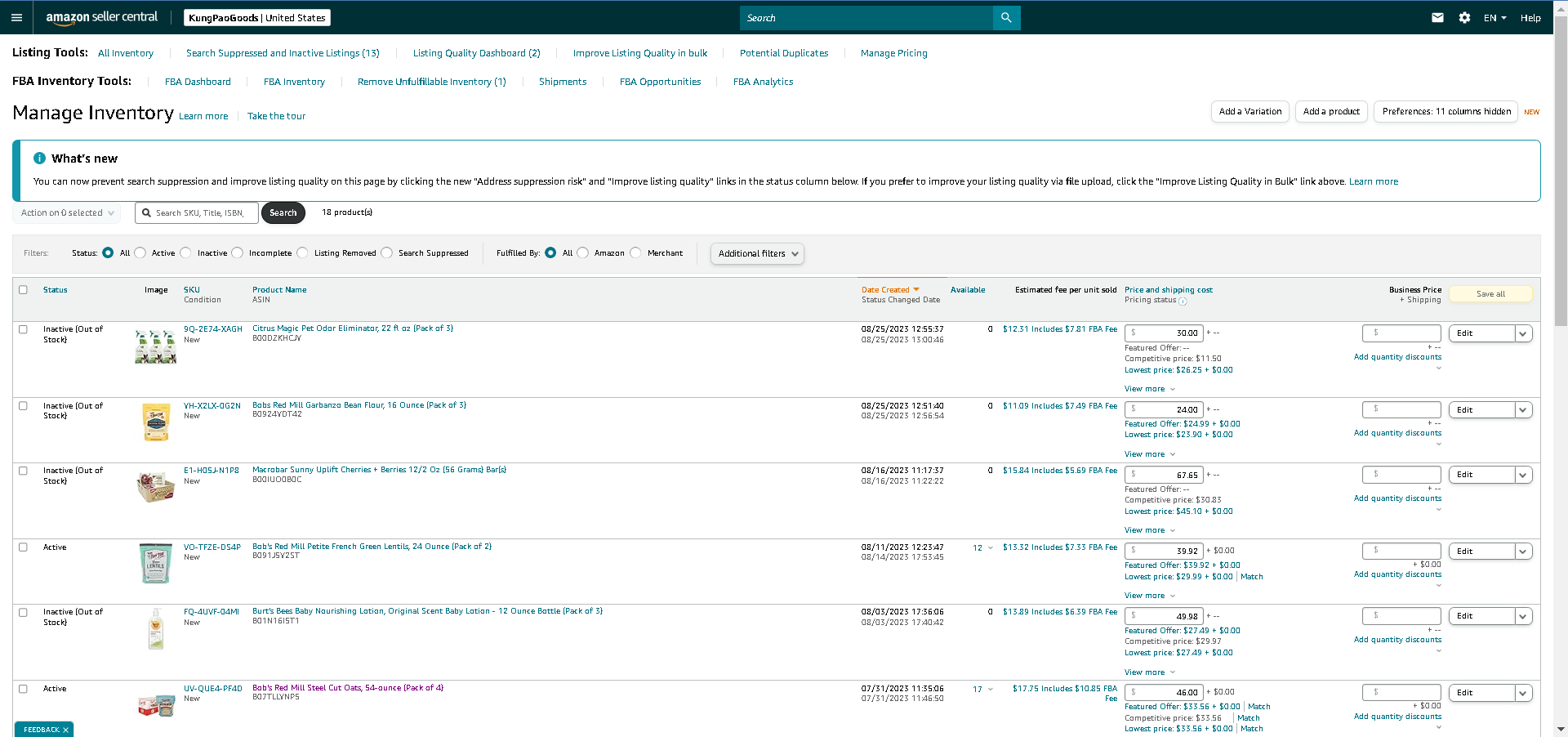Select the Citrus Magic row checkbox
The width and height of the screenshot is (1568, 737).
23,329
